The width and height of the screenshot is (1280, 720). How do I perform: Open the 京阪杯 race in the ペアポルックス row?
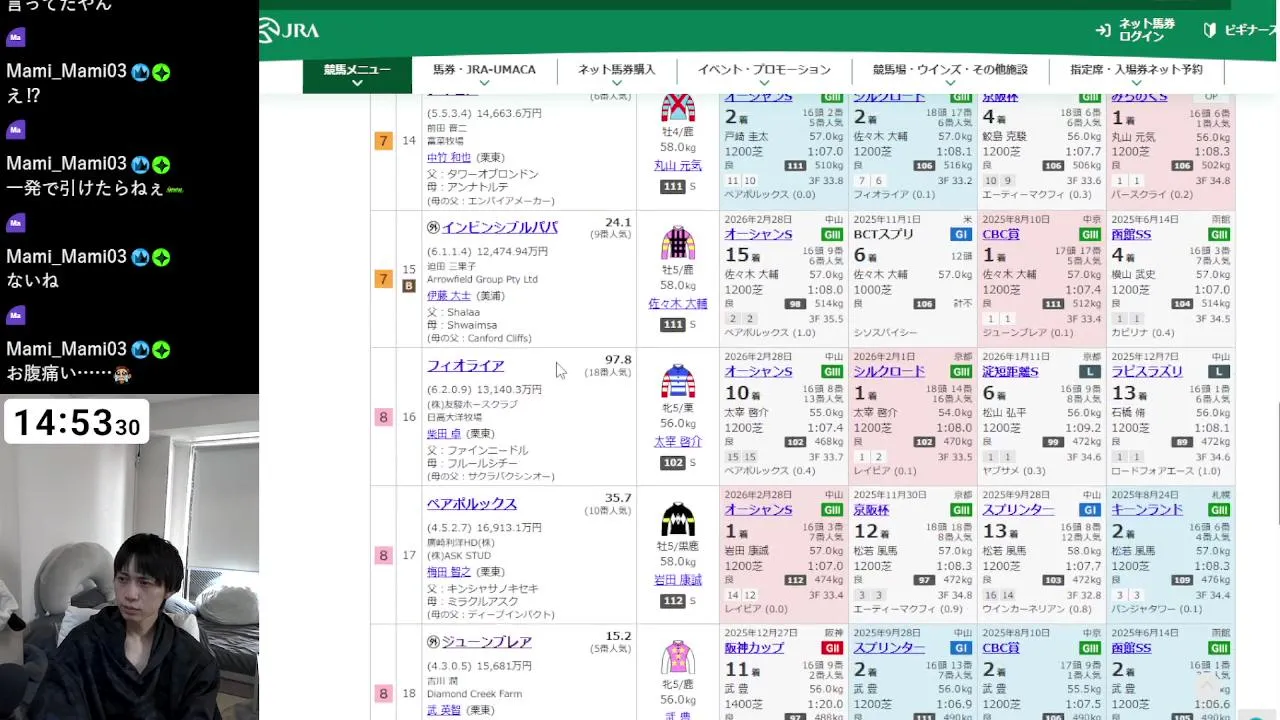[871, 510]
